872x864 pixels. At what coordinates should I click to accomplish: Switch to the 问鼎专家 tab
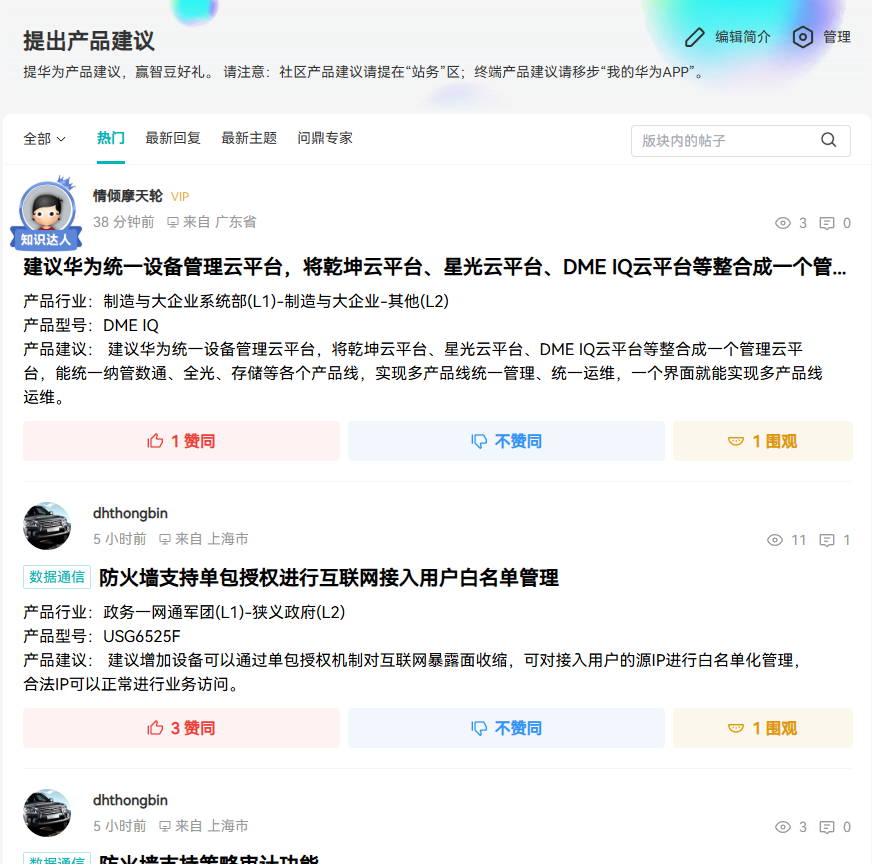(325, 138)
